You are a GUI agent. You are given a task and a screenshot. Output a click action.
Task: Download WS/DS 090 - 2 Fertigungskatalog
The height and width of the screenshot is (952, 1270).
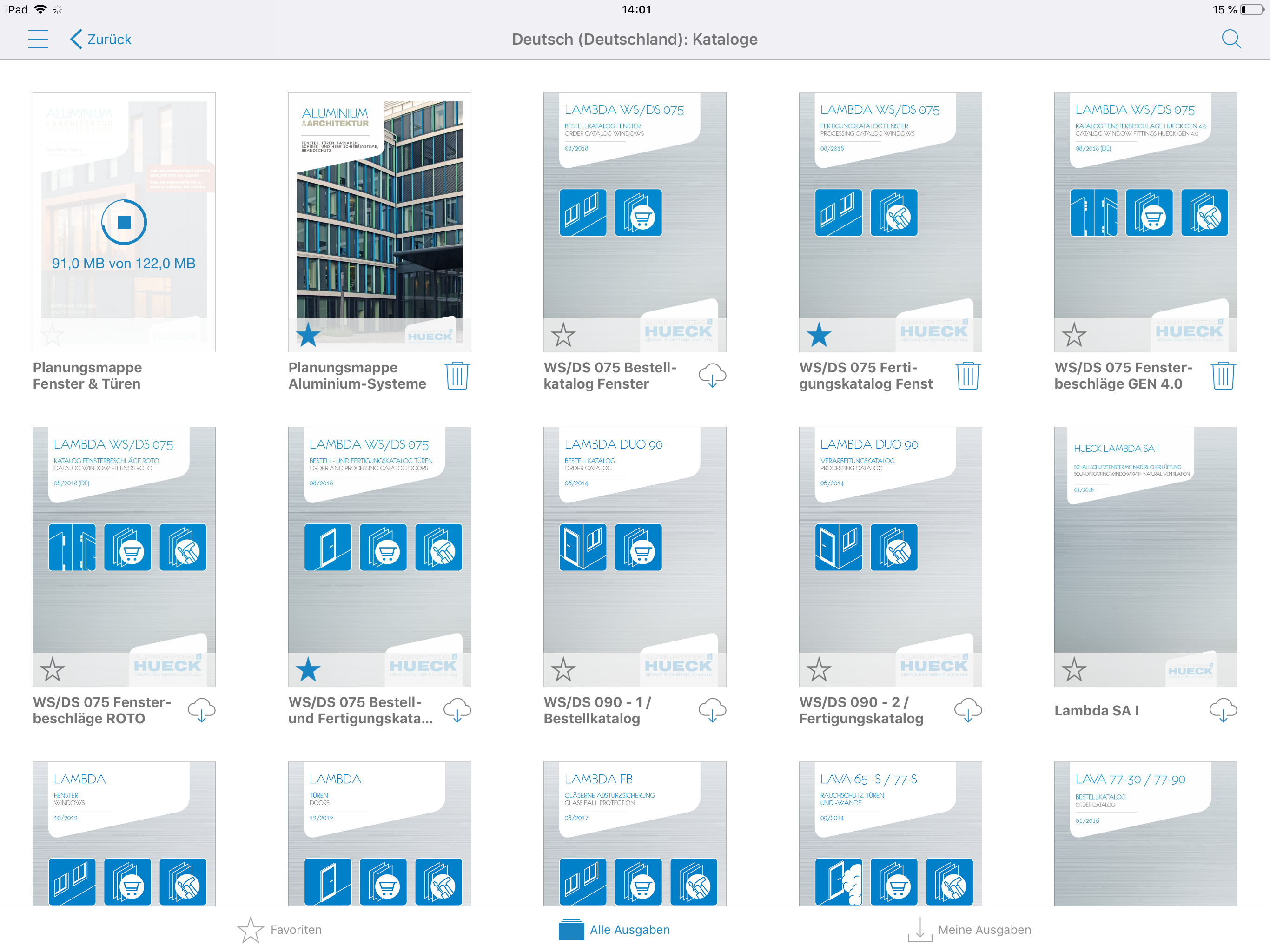coord(968,710)
